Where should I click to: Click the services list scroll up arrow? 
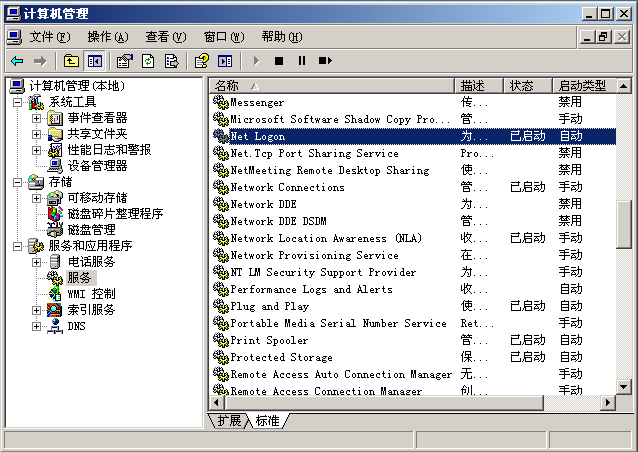coord(624,86)
